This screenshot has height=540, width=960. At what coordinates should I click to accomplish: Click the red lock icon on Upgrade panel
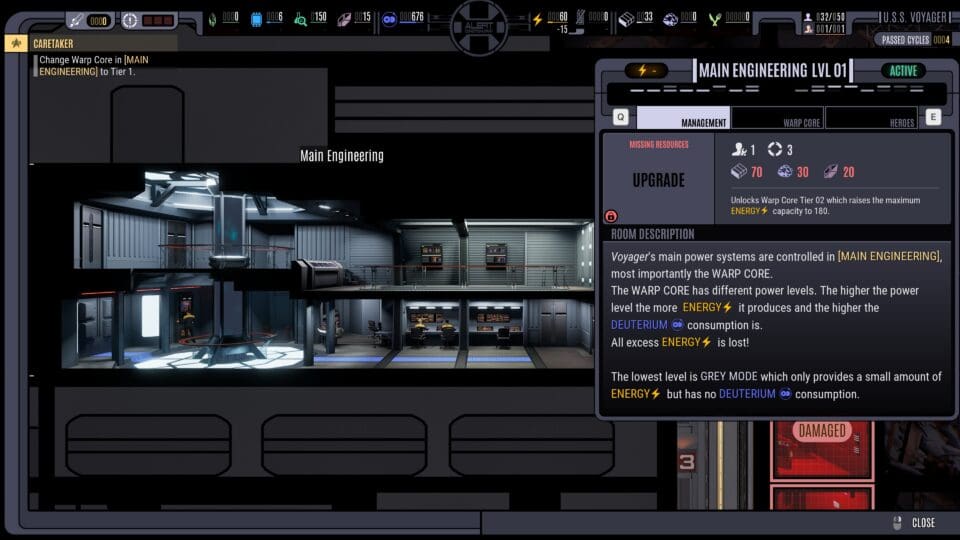pyautogui.click(x=611, y=215)
